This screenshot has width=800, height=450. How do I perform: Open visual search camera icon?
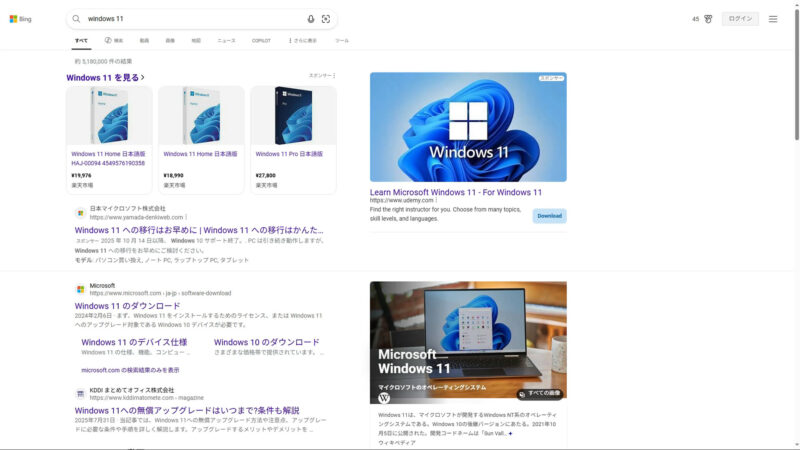click(x=326, y=19)
